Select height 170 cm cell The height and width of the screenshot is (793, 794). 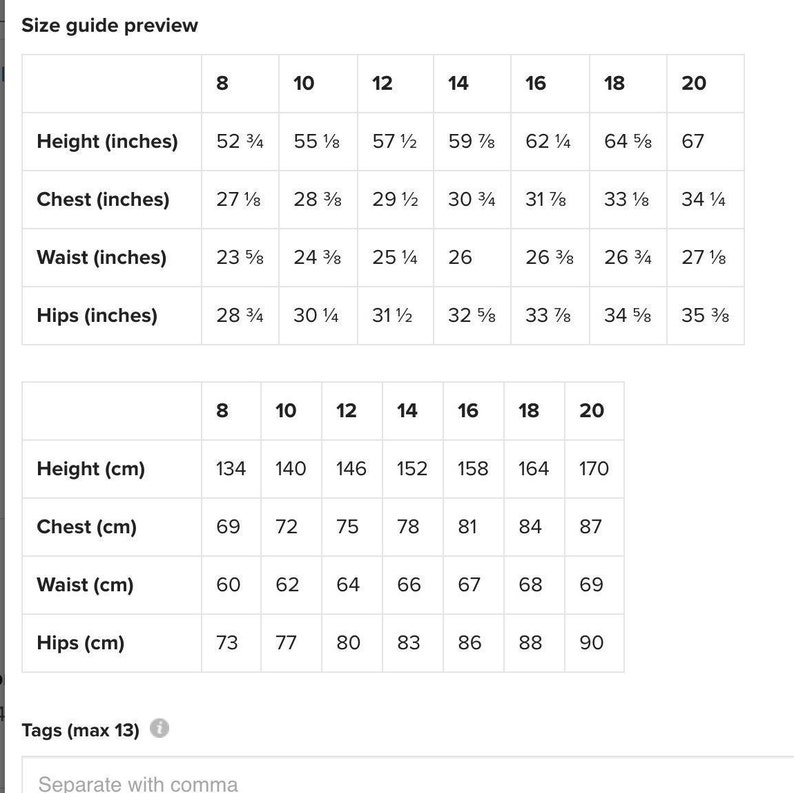click(x=593, y=469)
